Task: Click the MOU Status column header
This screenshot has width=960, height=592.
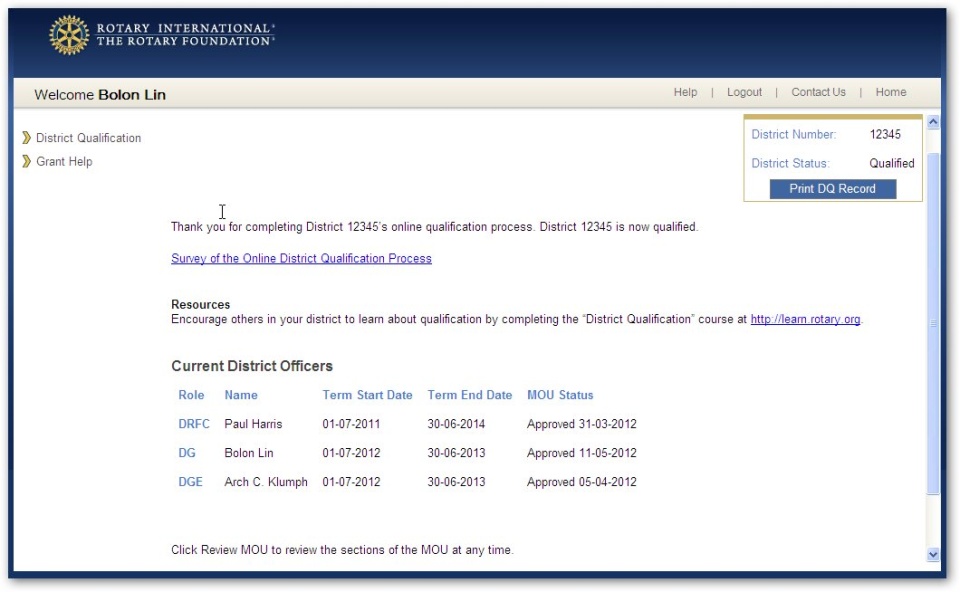Action: click(x=560, y=395)
